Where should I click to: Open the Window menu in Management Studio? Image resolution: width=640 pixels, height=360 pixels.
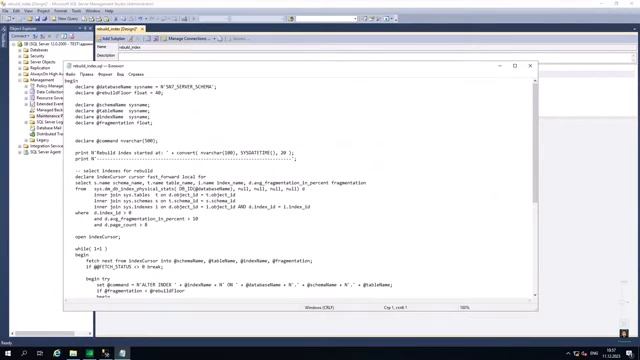pos(93,11)
